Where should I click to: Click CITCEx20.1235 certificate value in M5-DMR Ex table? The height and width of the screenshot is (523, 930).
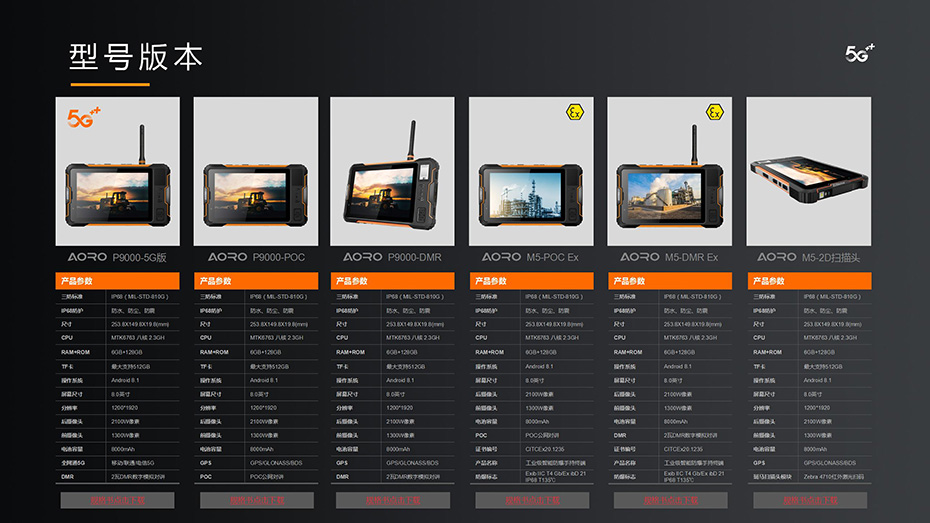pos(683,449)
